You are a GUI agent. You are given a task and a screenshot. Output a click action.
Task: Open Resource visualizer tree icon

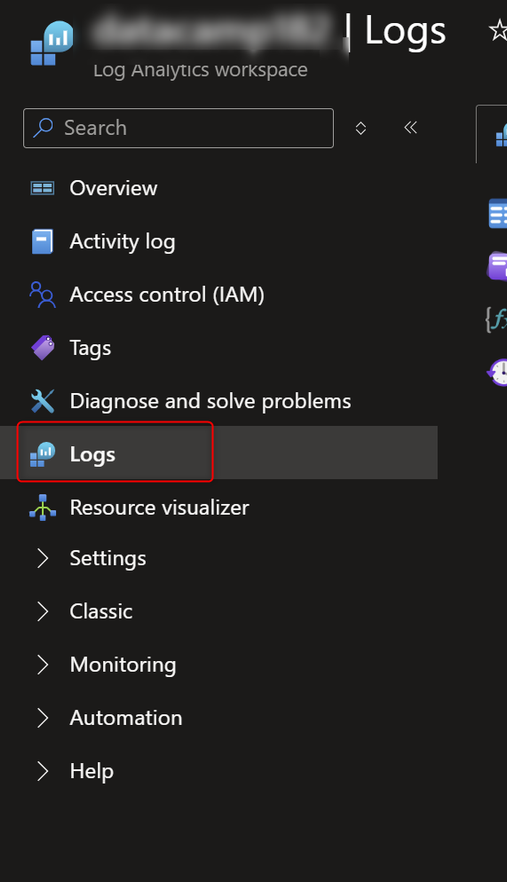pos(43,507)
